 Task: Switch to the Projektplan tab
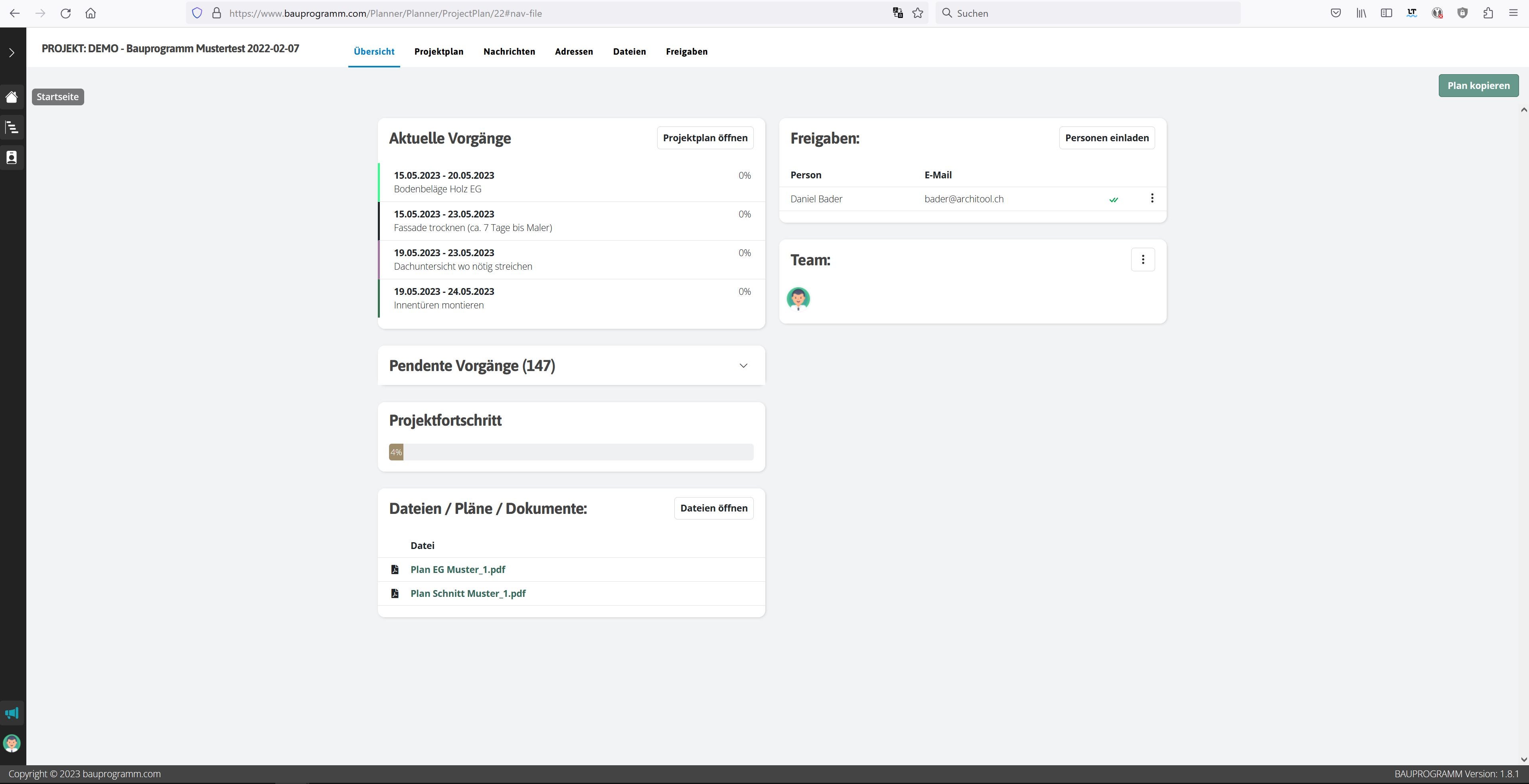(439, 51)
